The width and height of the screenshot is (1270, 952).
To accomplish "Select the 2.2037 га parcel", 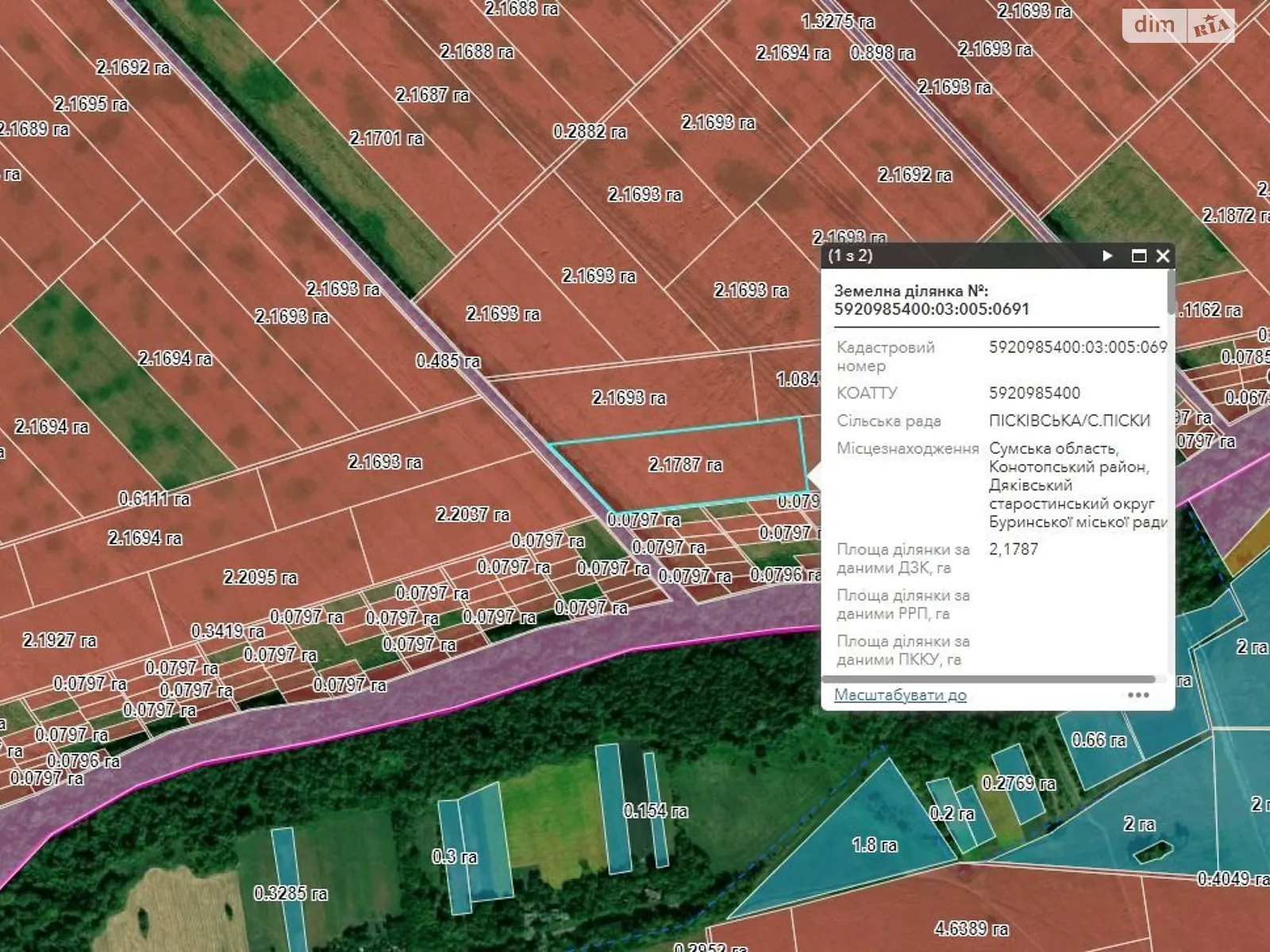I will [472, 515].
